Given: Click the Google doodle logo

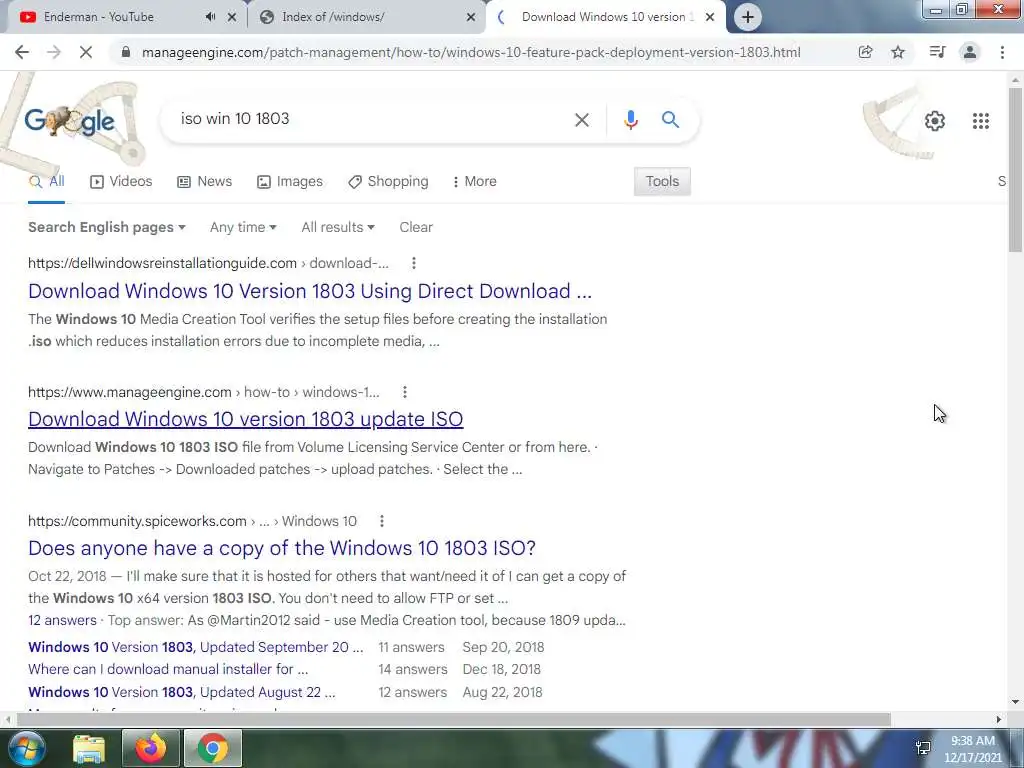Looking at the screenshot, I should pos(70,121).
